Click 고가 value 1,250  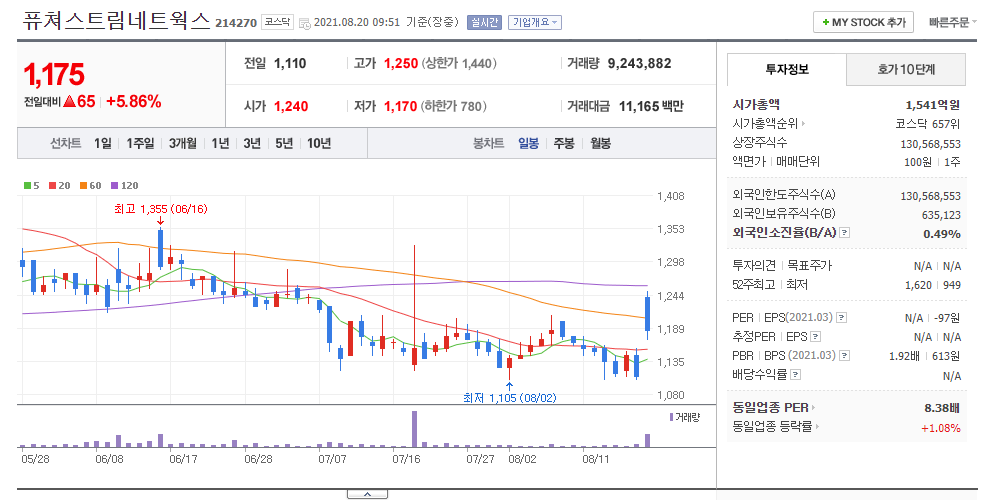click(x=401, y=63)
